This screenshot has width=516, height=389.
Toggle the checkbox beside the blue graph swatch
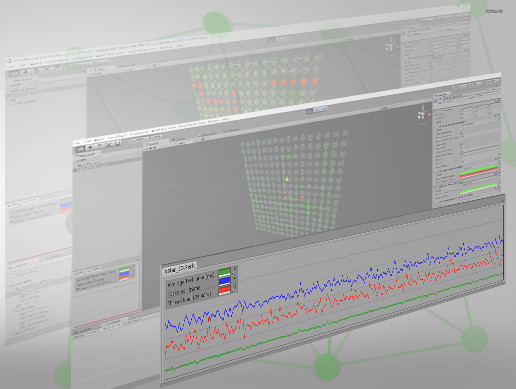(x=234, y=278)
